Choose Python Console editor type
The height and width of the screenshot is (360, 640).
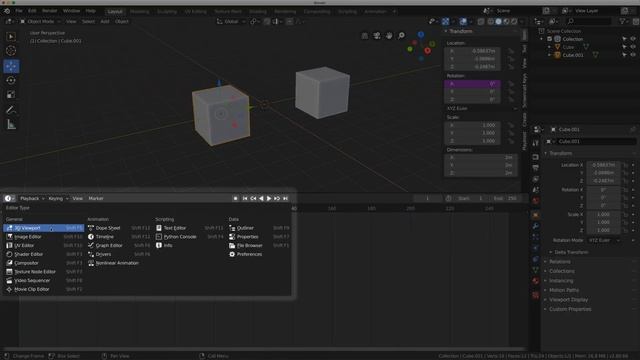pyautogui.click(x=190, y=237)
